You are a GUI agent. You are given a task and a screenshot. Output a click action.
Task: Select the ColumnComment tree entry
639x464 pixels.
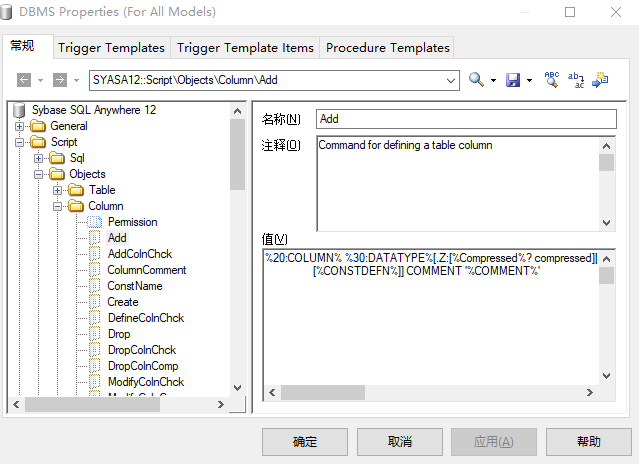click(147, 270)
